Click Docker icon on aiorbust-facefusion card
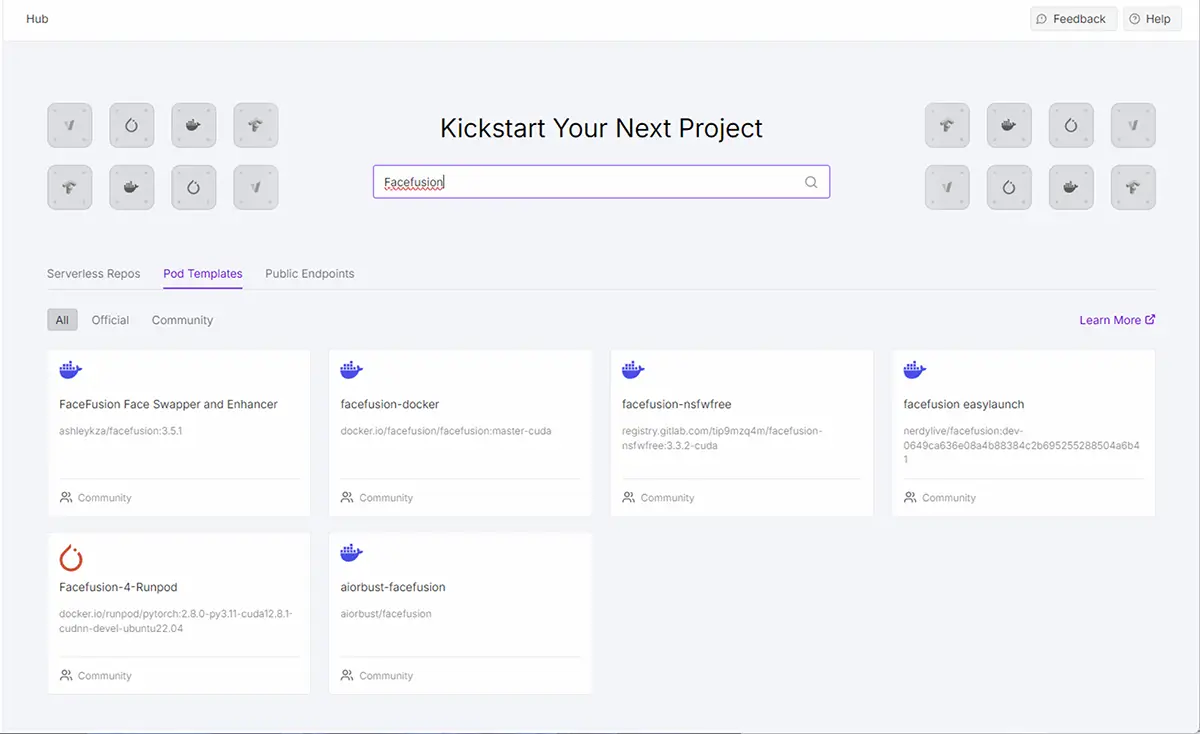Image resolution: width=1200 pixels, height=734 pixels. 351,553
